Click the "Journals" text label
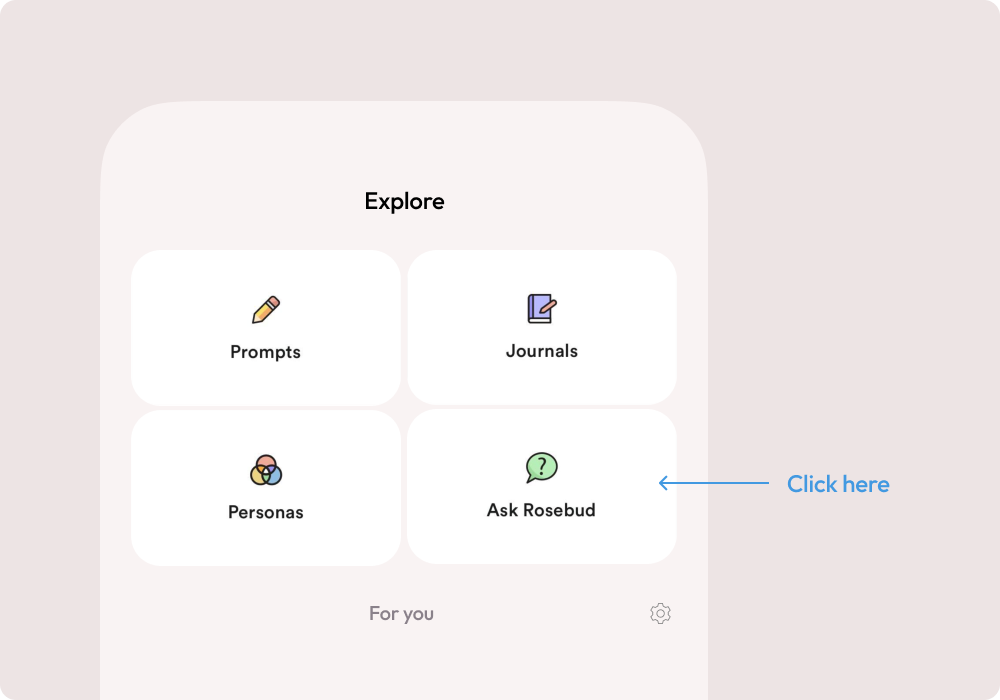1000x700 pixels. [542, 351]
